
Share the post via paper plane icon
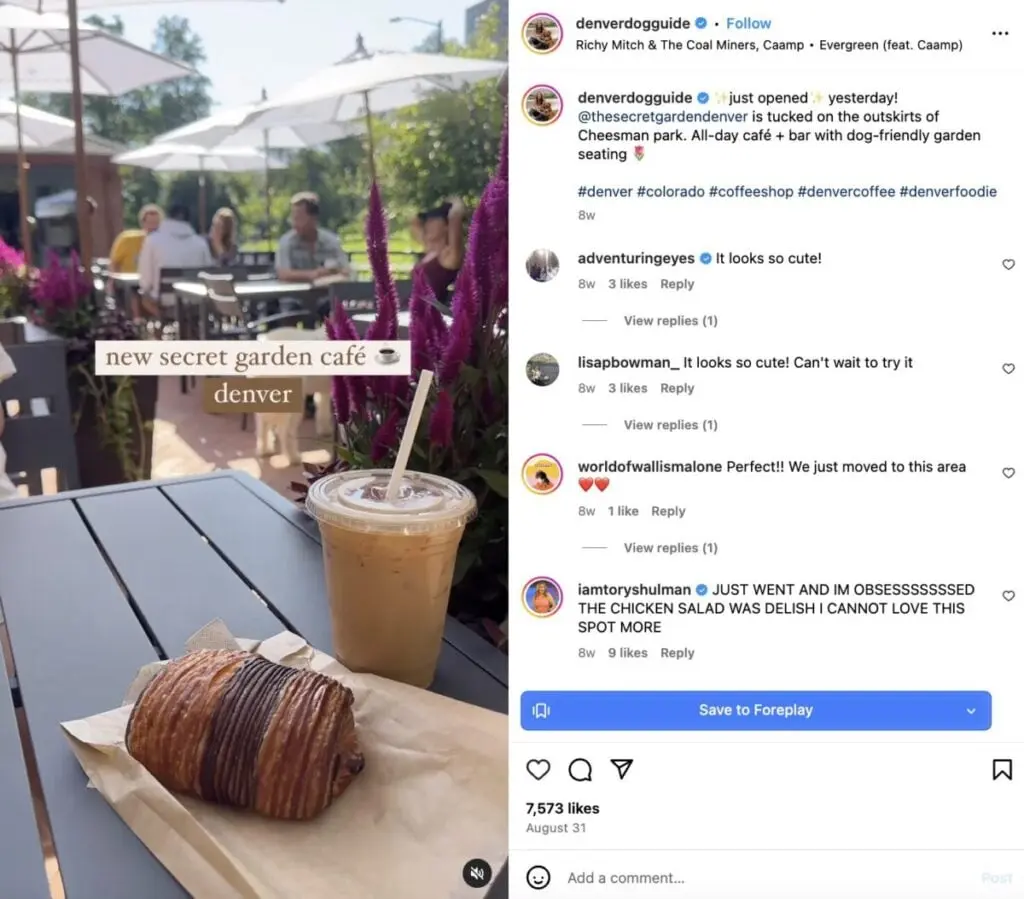[622, 769]
